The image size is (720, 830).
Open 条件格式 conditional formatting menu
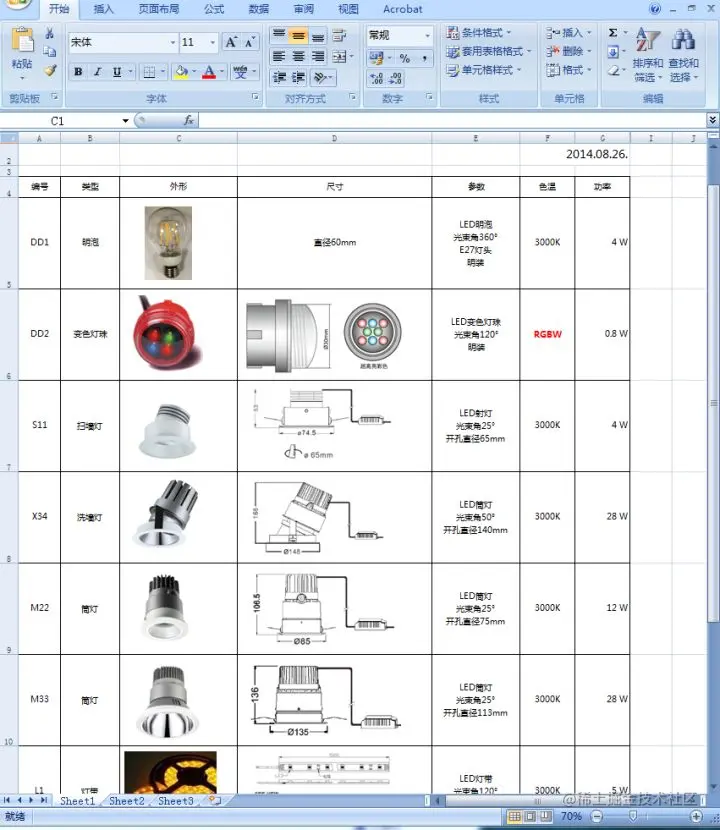click(478, 33)
